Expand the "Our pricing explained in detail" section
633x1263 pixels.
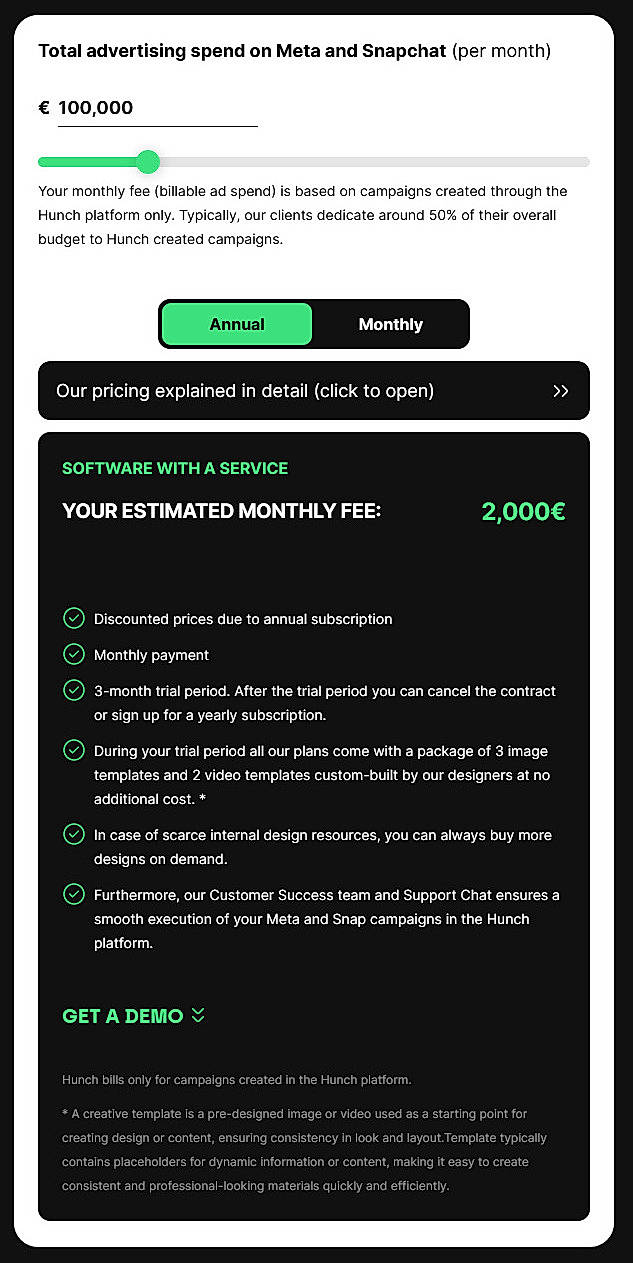pyautogui.click(x=314, y=391)
